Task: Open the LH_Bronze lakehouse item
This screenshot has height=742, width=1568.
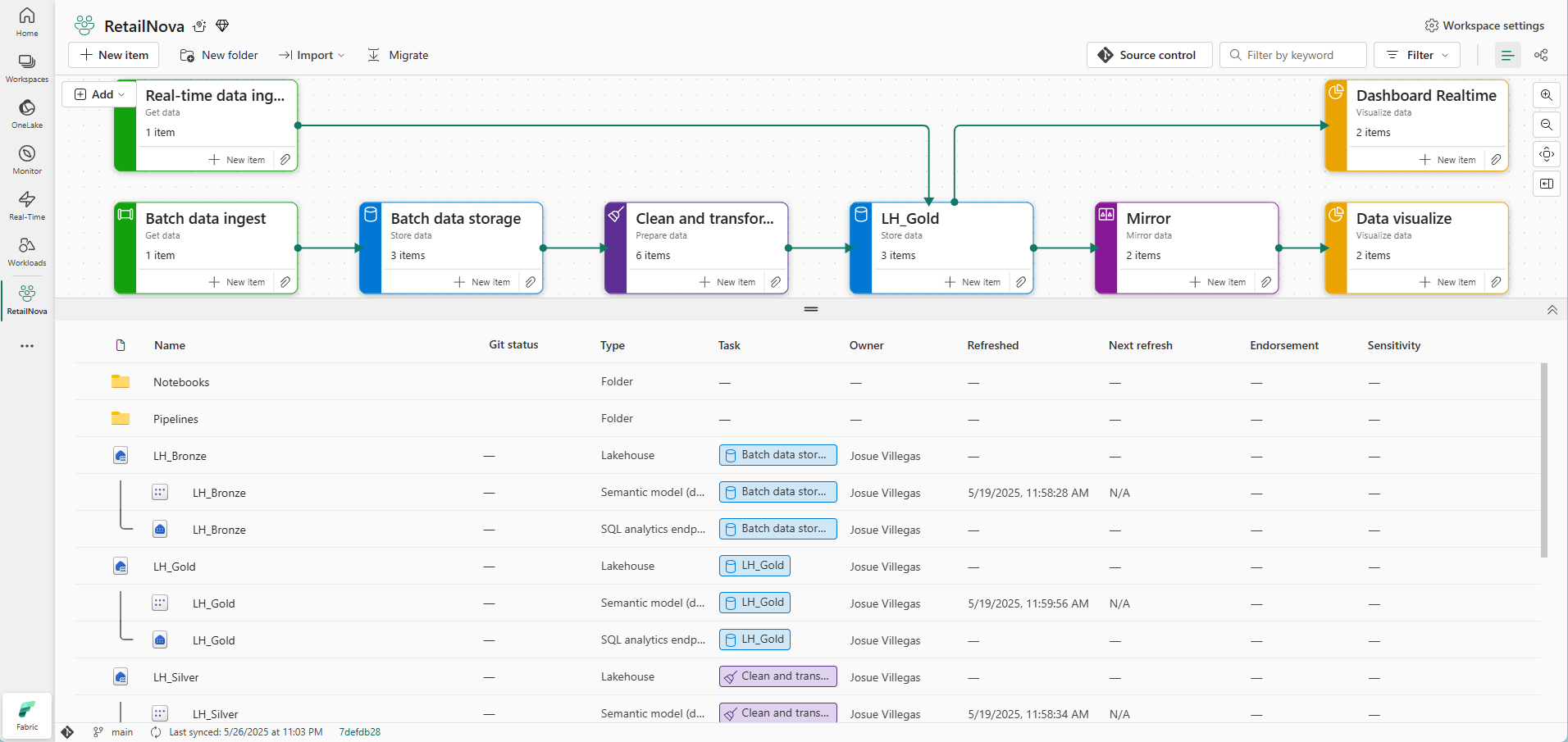Action: pos(180,456)
